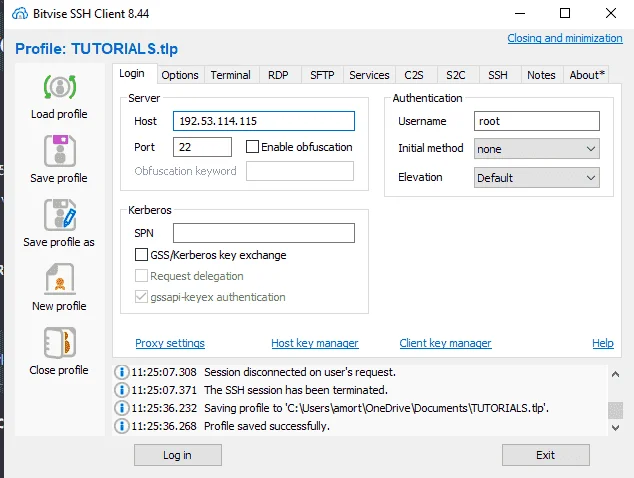The height and width of the screenshot is (478, 634).
Task: Click the Load profile icon
Action: pyautogui.click(x=60, y=87)
